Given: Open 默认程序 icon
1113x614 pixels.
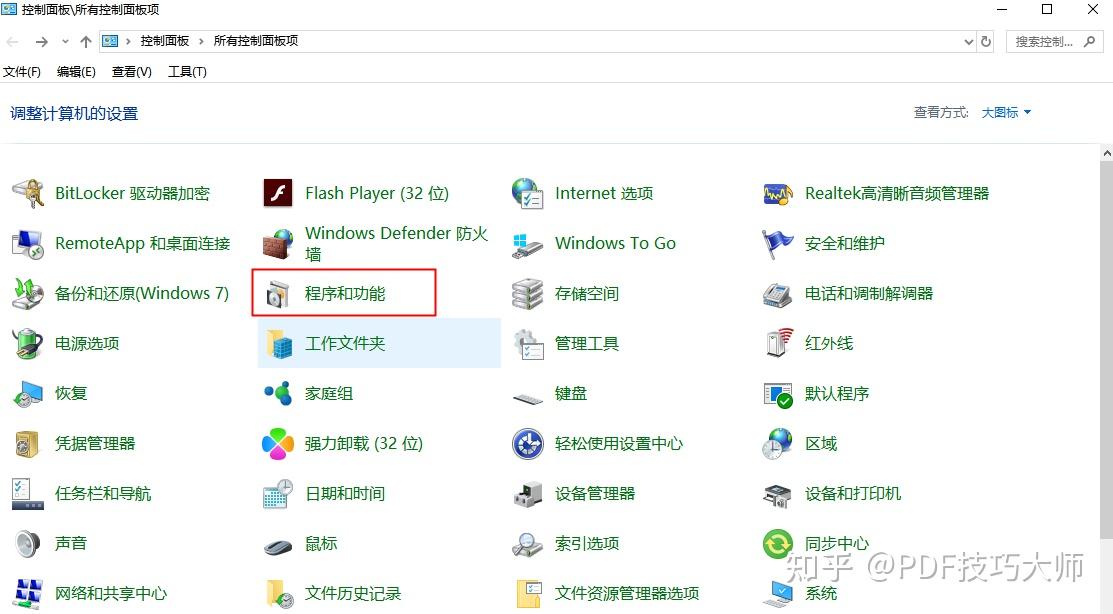Looking at the screenshot, I should (x=778, y=394).
